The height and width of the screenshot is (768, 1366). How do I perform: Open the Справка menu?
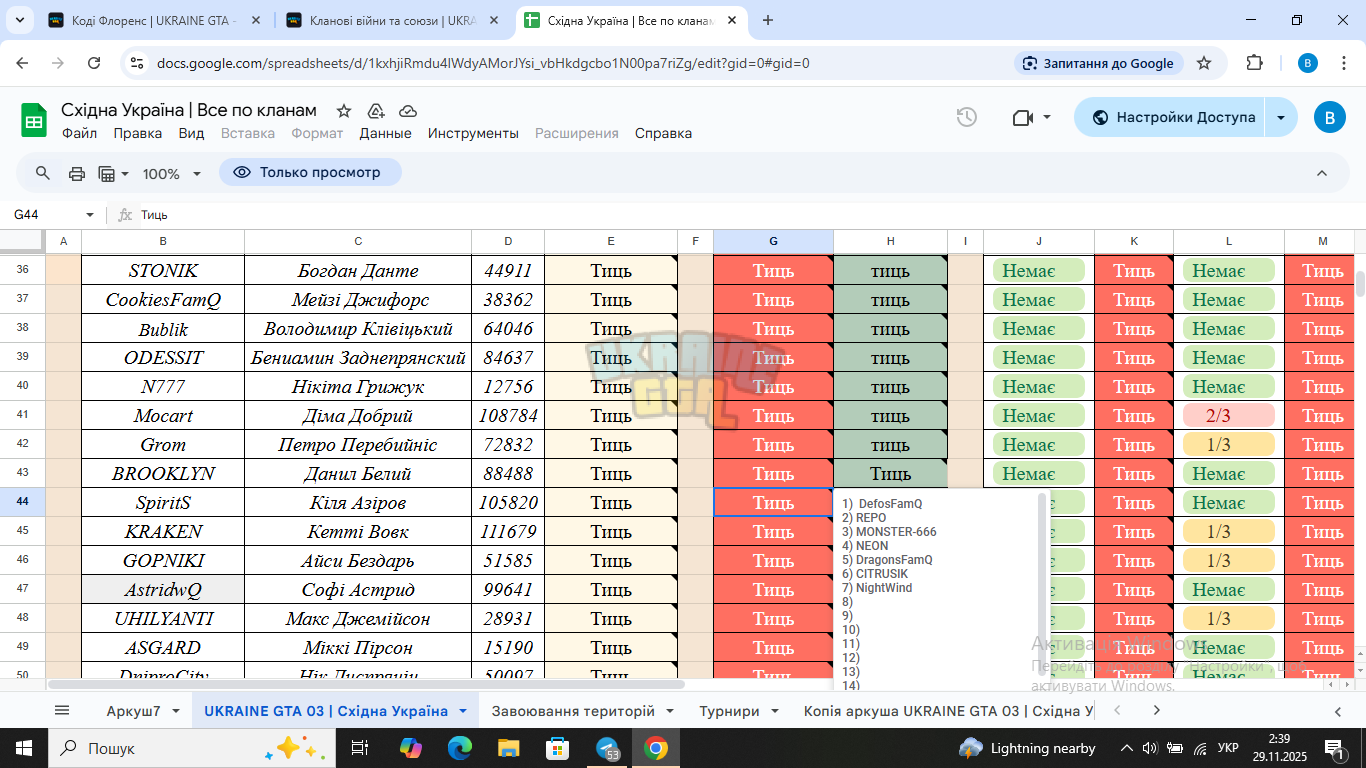663,133
